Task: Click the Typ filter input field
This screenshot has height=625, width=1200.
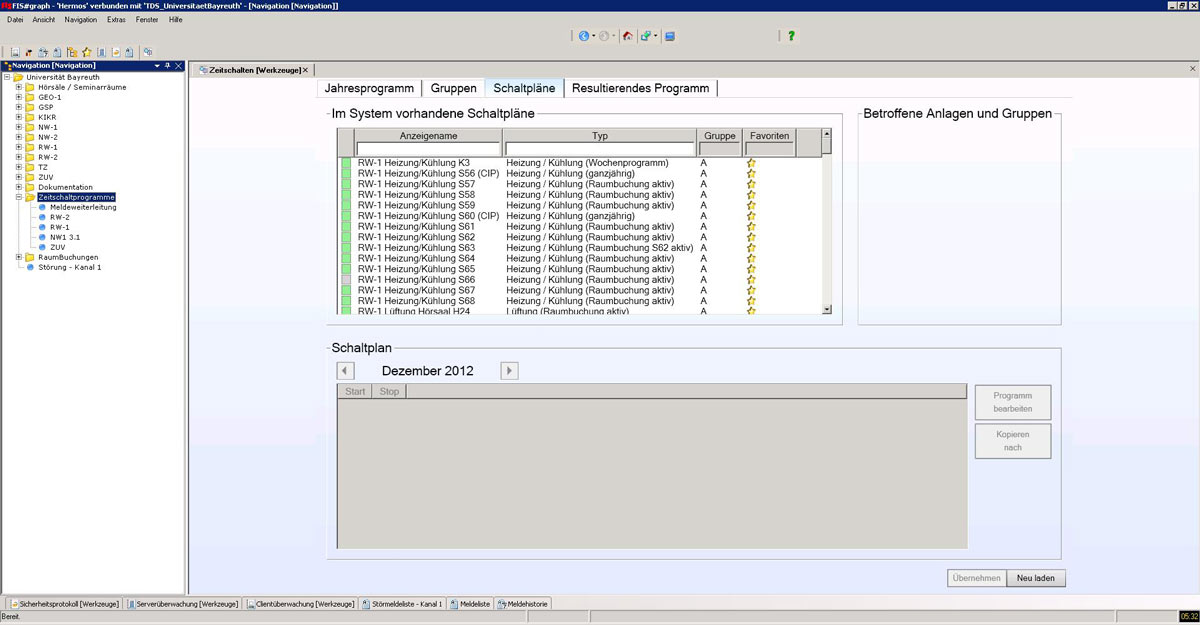Action: click(599, 149)
